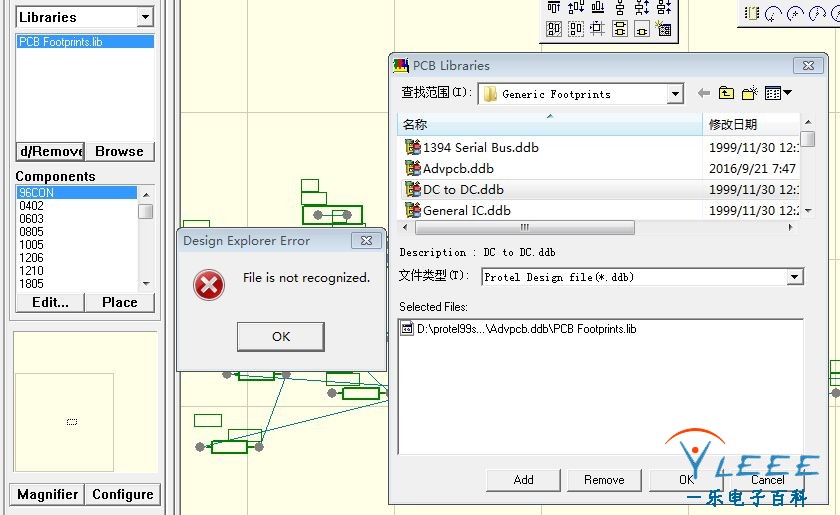Select General IC.ddb file

pos(458,210)
